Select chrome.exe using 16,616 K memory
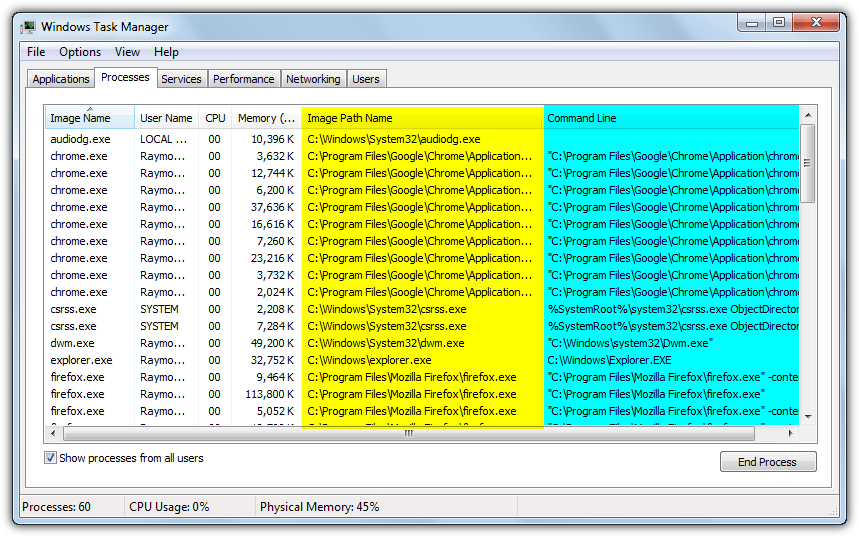This screenshot has height=536, width=859. pyautogui.click(x=422, y=224)
